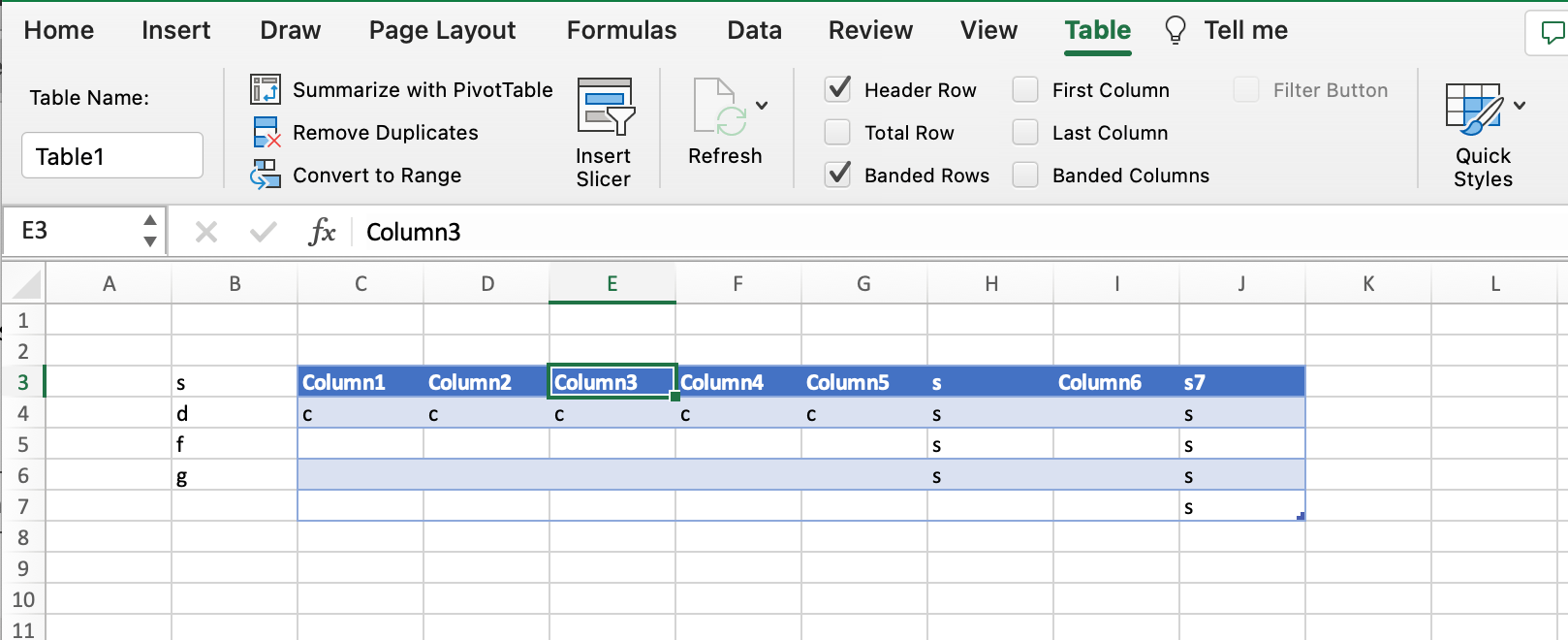This screenshot has width=1568, height=640.
Task: Select the s7 table header cell
Action: (x=1242, y=382)
